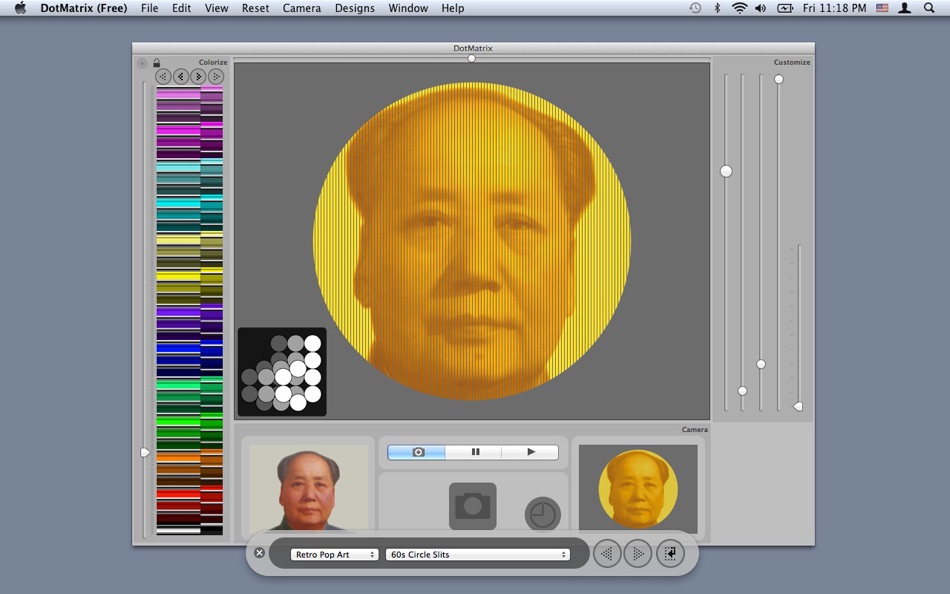The image size is (950, 594).
Task: Click the Fri 11:18 PM clock
Action: point(834,8)
